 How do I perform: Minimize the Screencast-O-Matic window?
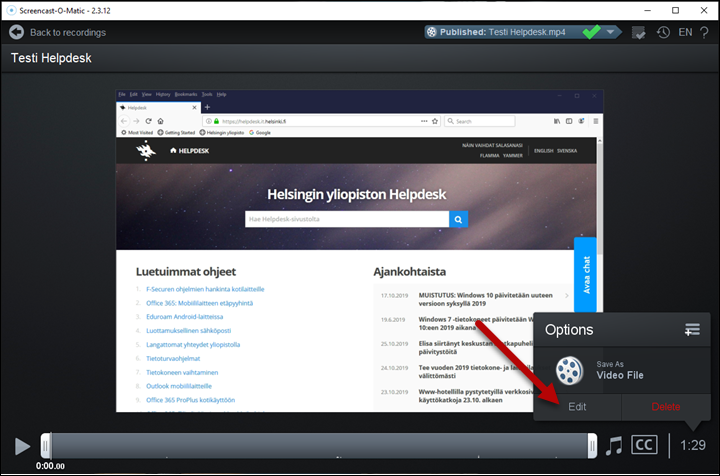point(647,10)
